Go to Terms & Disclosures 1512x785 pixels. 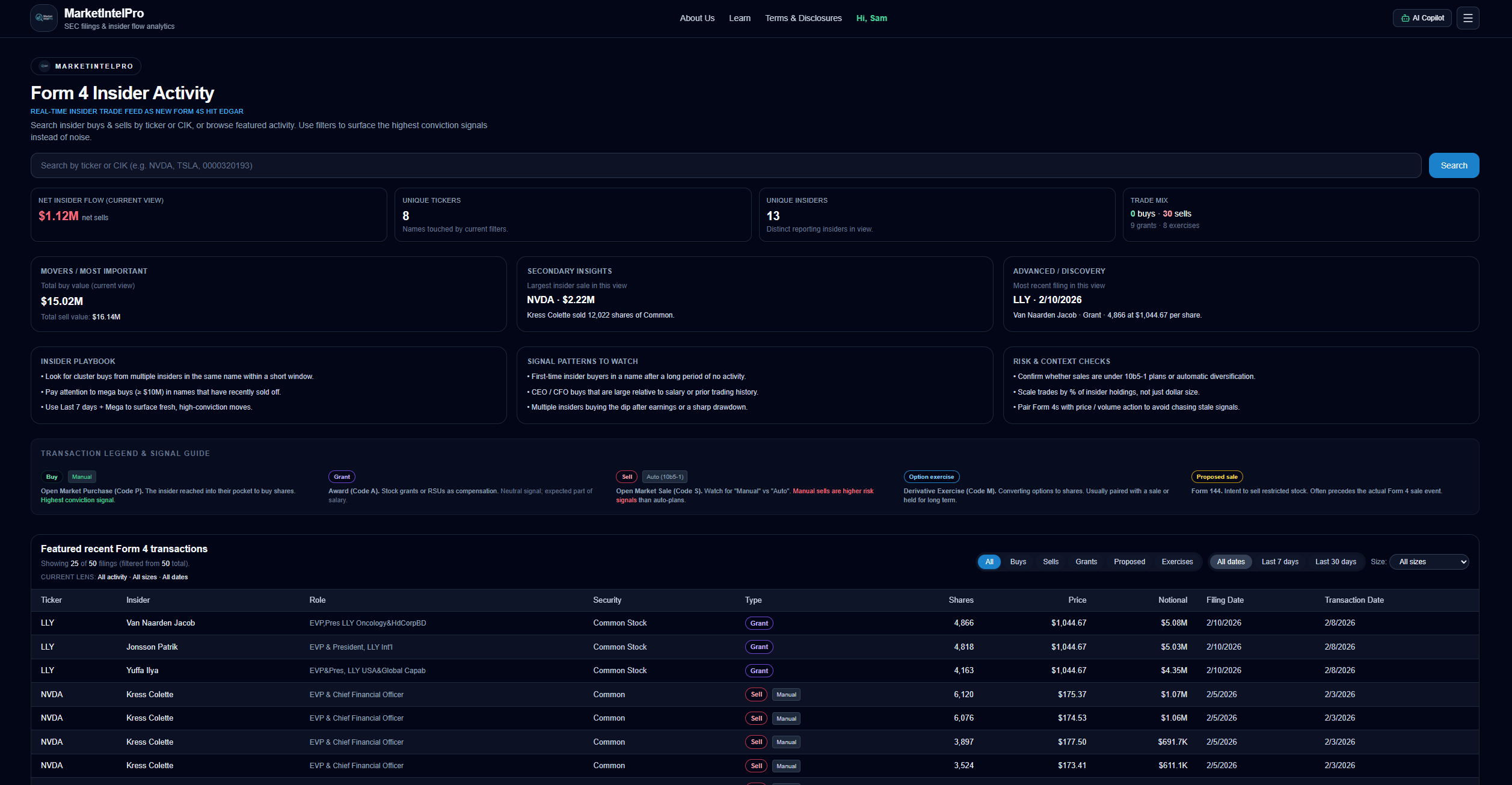click(x=803, y=18)
